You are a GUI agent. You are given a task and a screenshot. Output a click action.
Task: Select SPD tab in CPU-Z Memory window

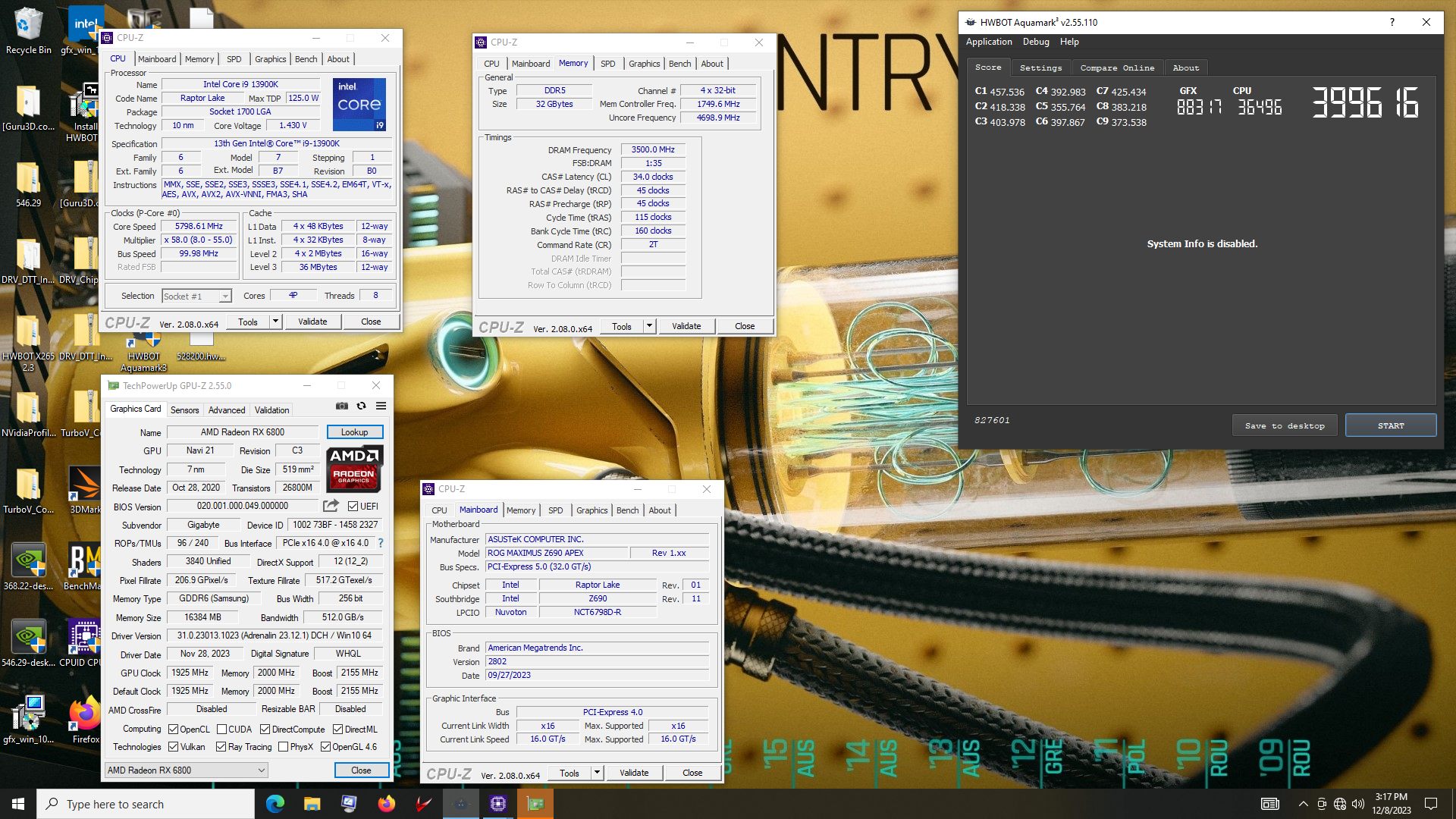pos(607,64)
